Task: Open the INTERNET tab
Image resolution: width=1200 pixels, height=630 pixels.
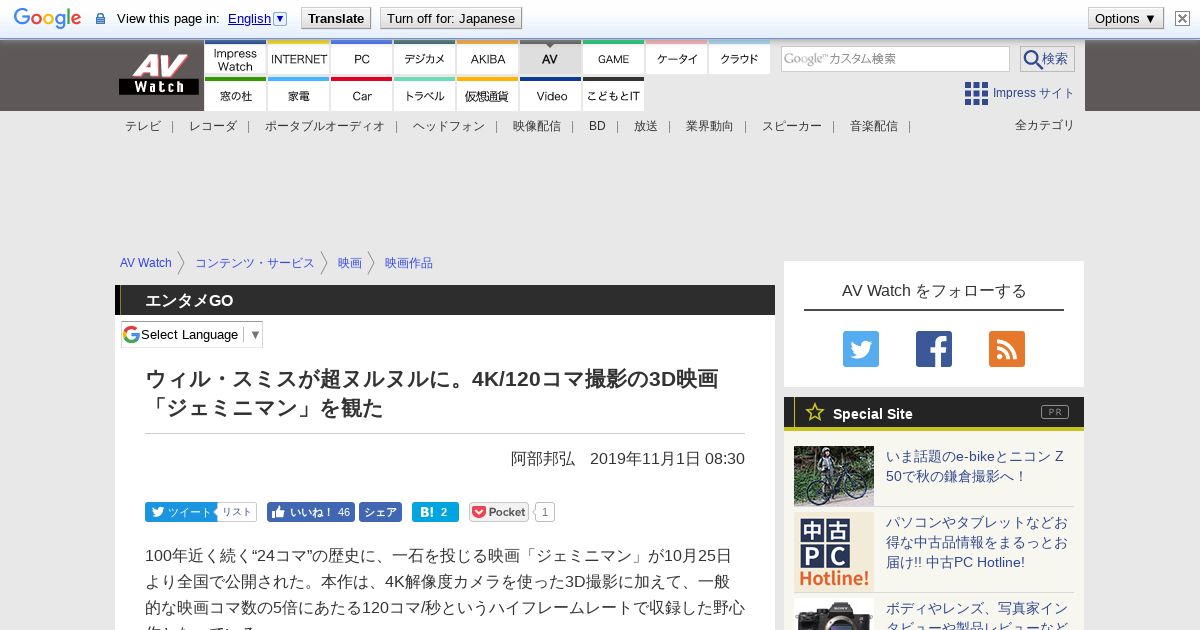Action: tap(299, 59)
